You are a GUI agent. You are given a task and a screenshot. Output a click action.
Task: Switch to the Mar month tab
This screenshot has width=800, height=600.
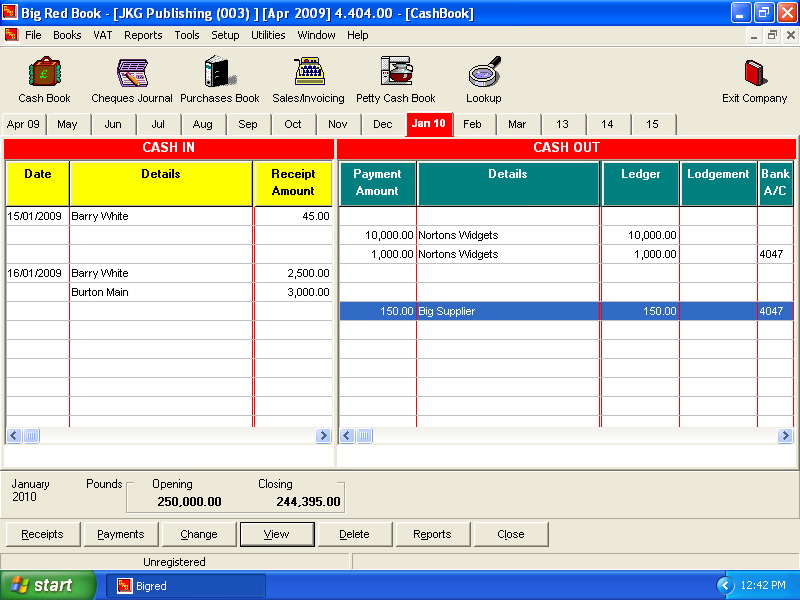coord(517,124)
